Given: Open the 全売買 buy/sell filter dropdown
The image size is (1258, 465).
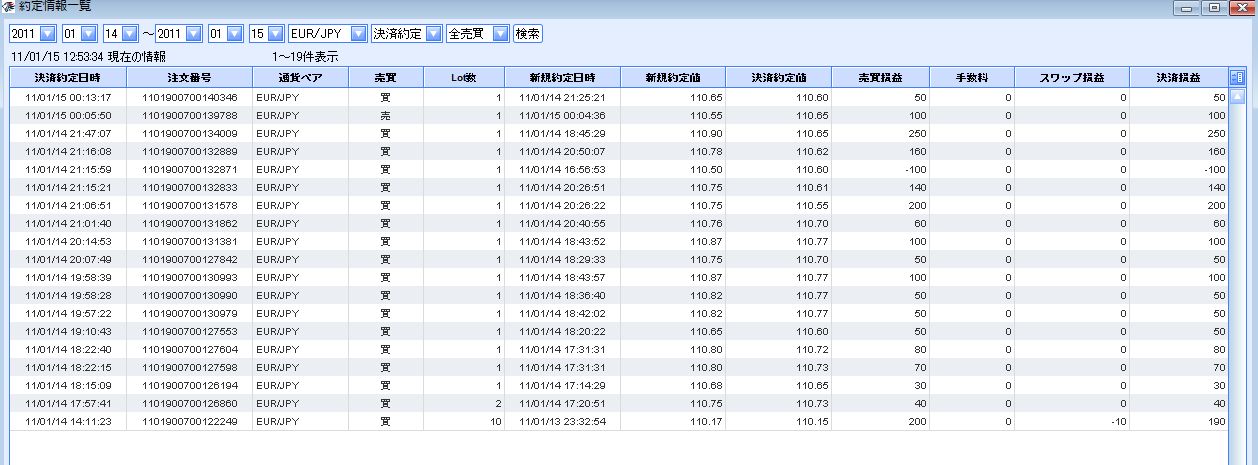Looking at the screenshot, I should 500,34.
